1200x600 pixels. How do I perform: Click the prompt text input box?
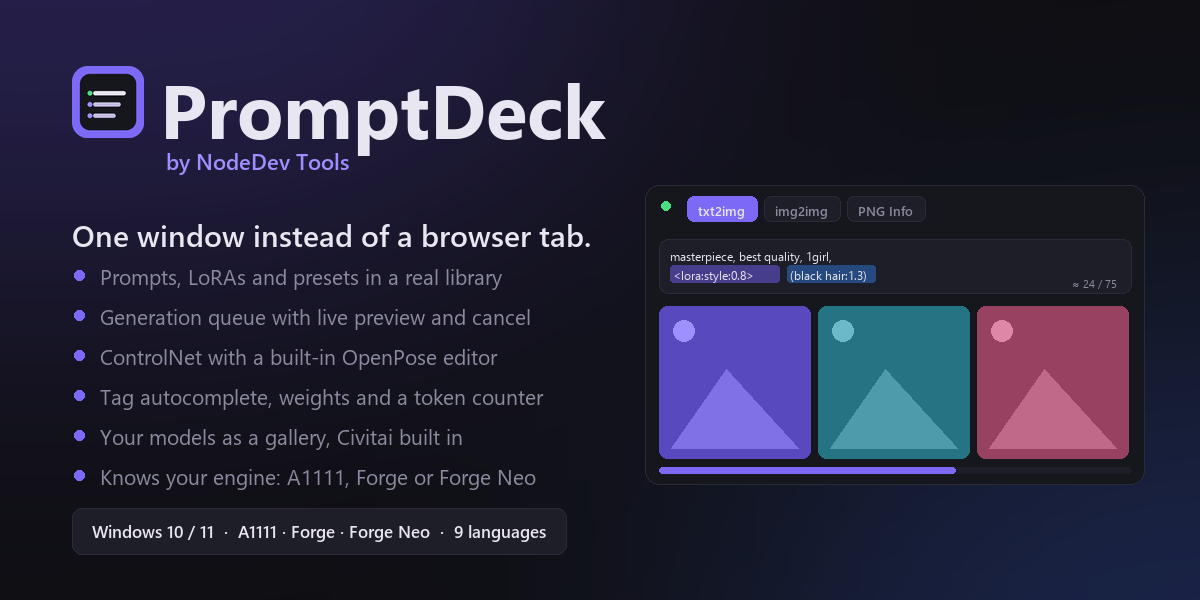[x=895, y=266]
